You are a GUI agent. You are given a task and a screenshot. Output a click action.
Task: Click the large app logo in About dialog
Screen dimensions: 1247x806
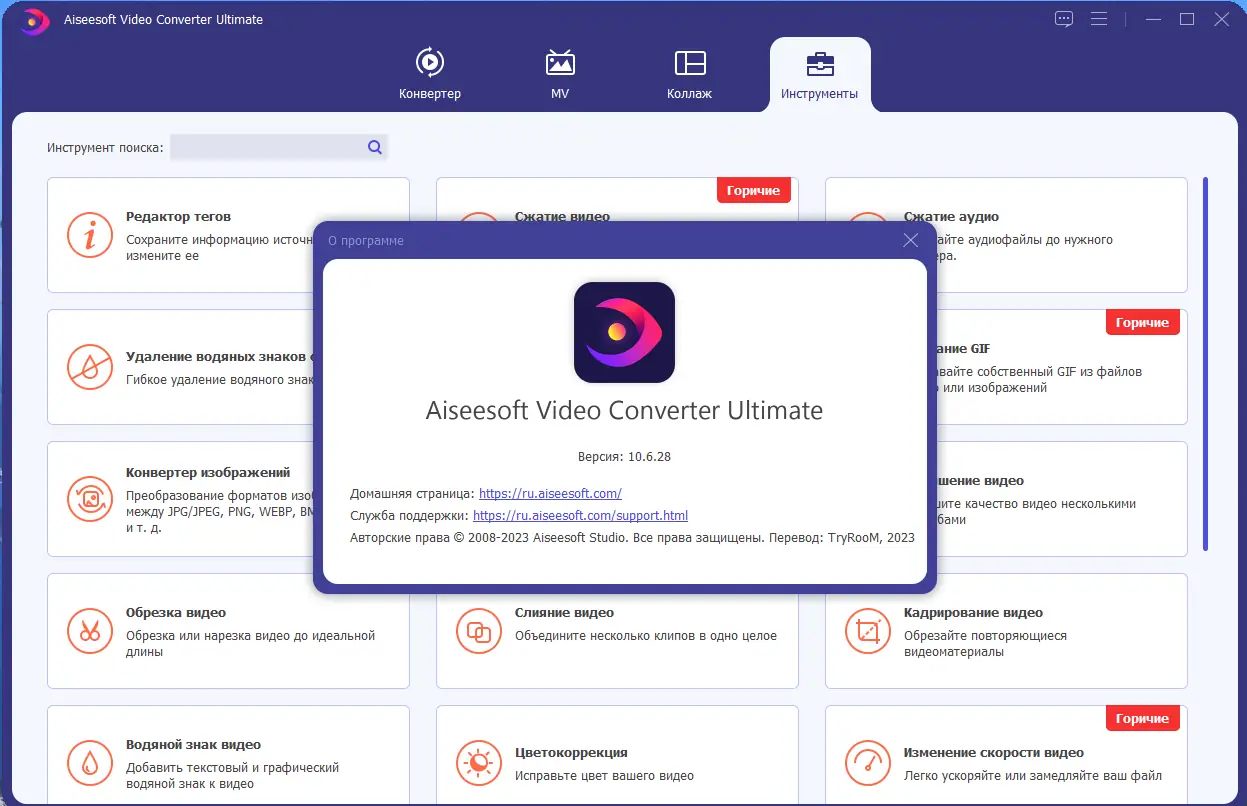point(624,332)
